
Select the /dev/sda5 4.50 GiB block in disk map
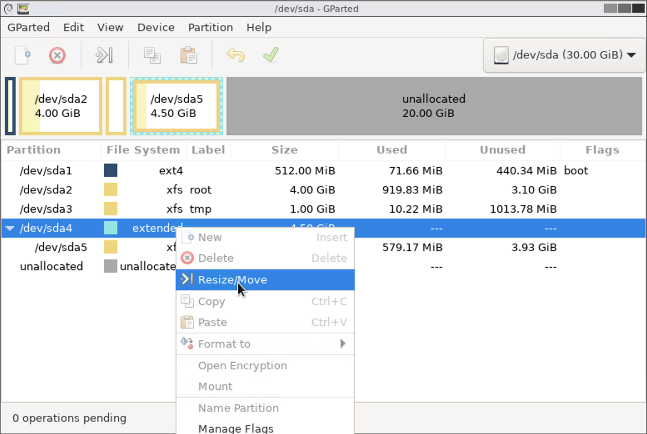(177, 106)
